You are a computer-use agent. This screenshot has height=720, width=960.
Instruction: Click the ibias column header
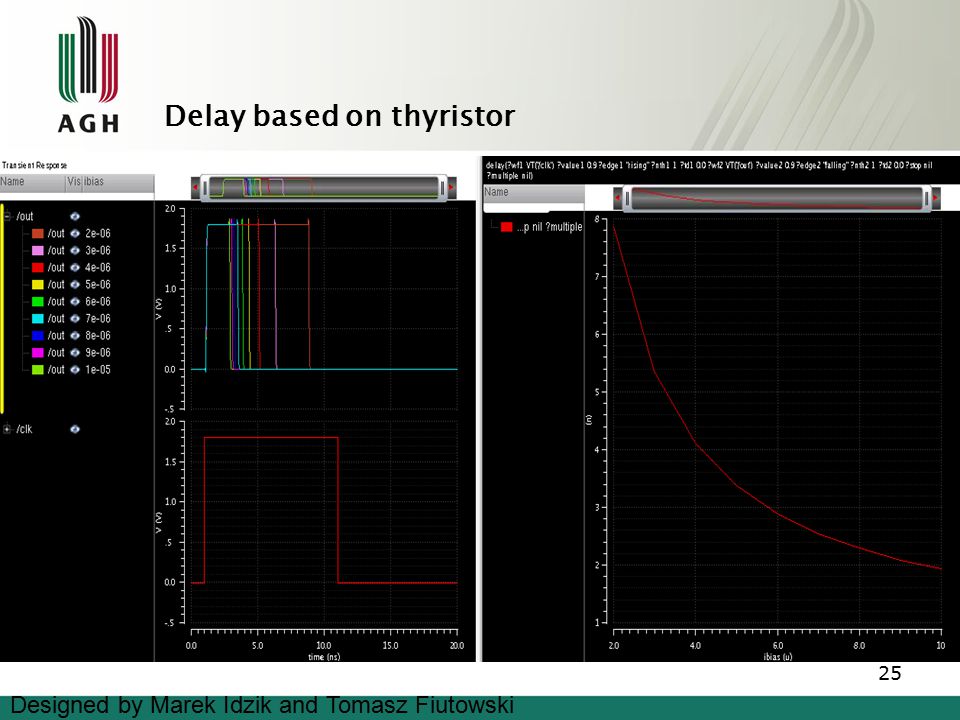click(x=118, y=182)
